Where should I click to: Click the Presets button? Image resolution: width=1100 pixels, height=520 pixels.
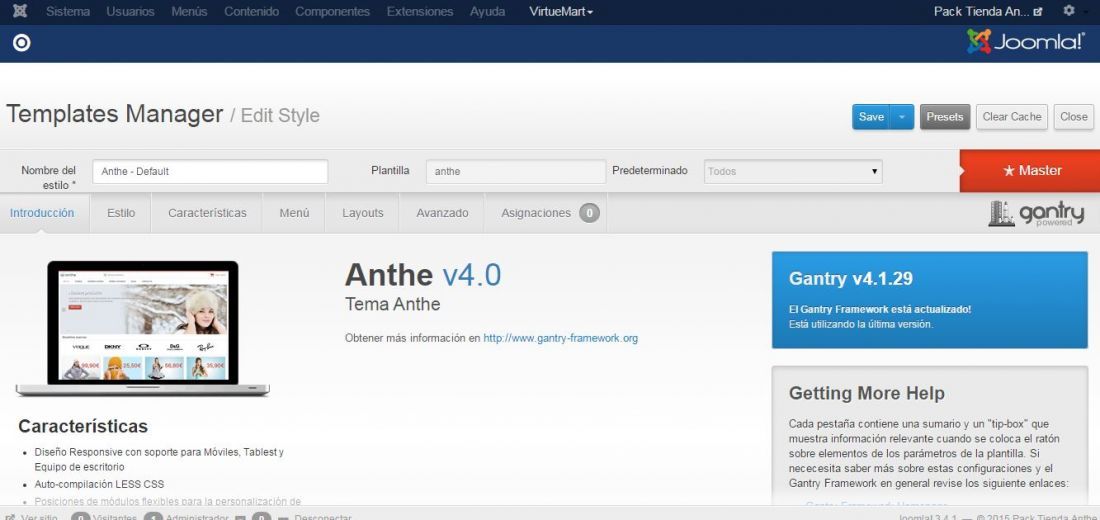945,116
